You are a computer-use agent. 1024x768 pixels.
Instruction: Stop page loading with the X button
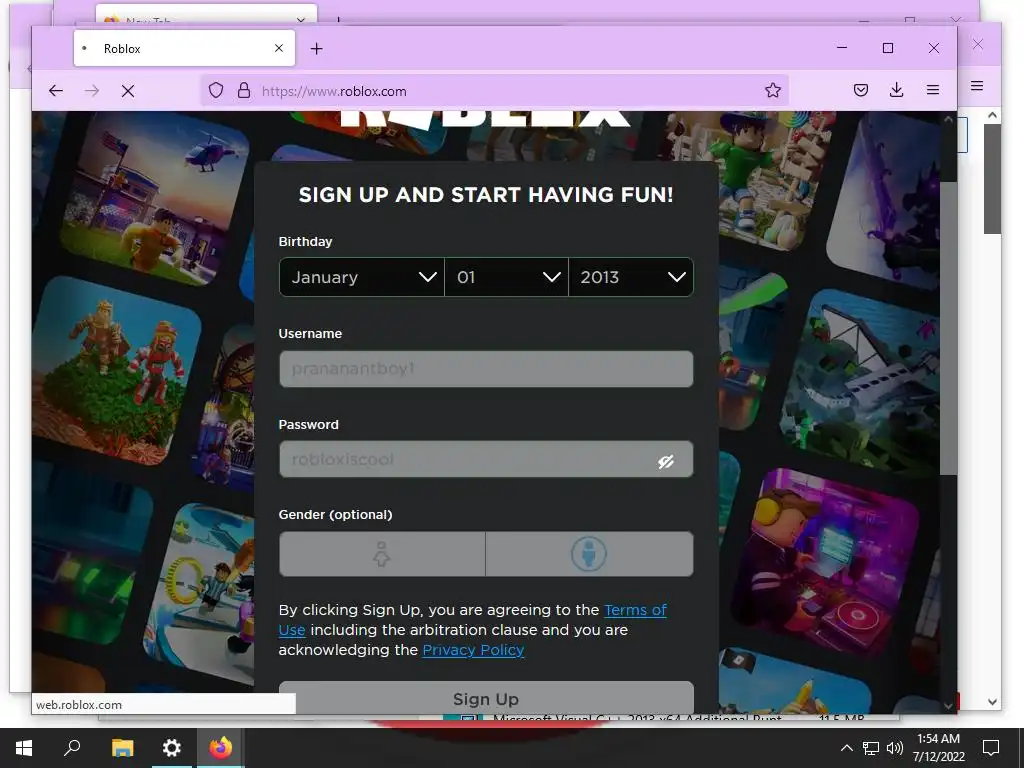(128, 91)
